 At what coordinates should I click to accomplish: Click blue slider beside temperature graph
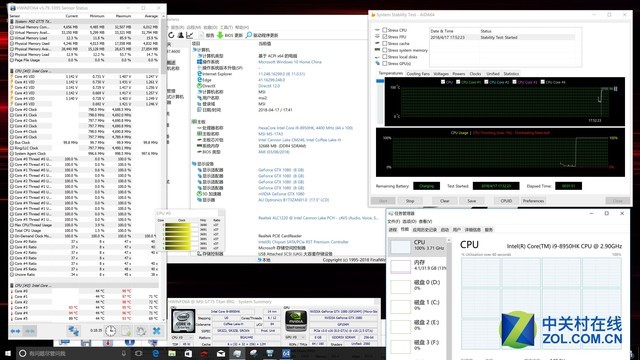pyautogui.click(x=380, y=81)
